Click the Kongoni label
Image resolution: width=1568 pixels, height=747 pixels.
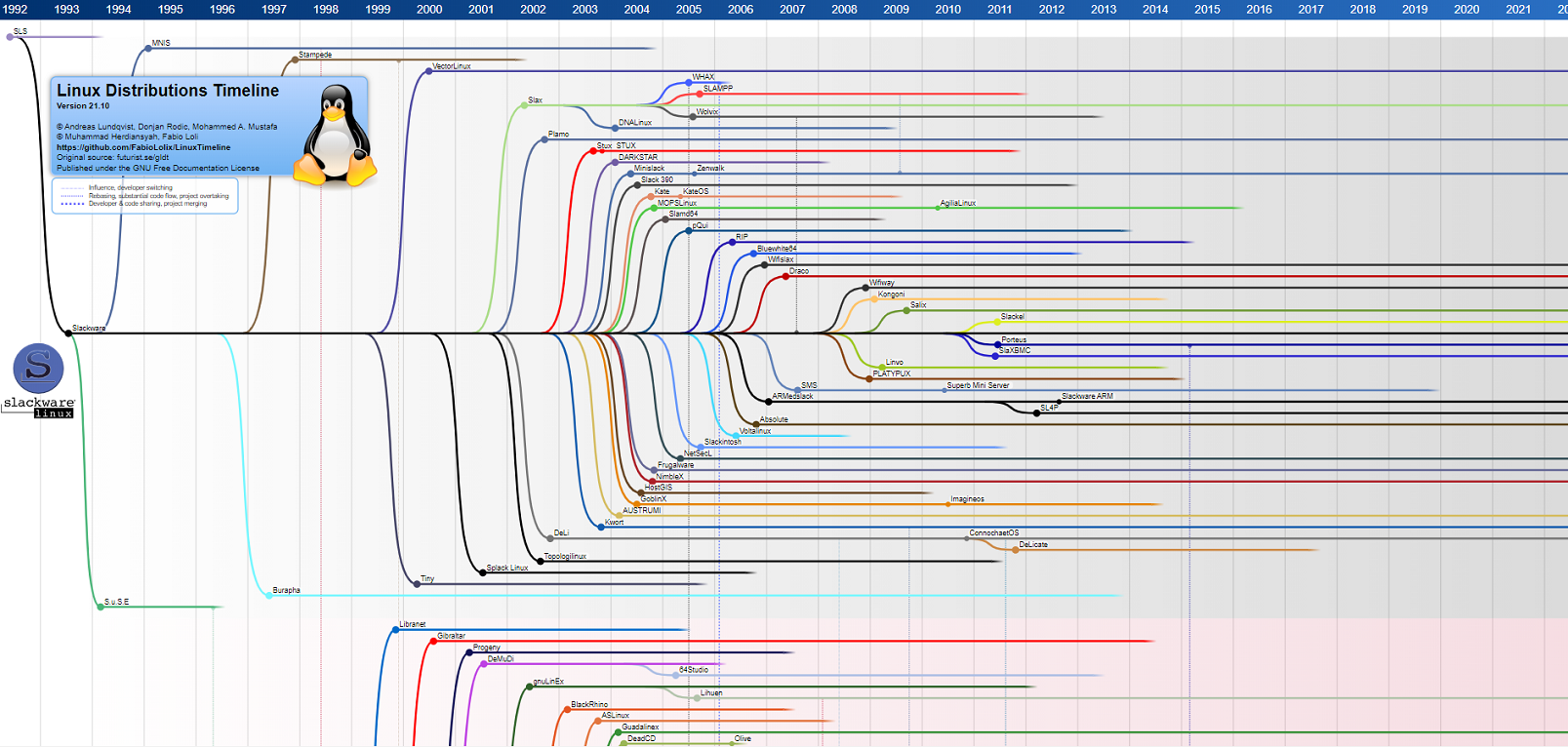pyautogui.click(x=891, y=295)
